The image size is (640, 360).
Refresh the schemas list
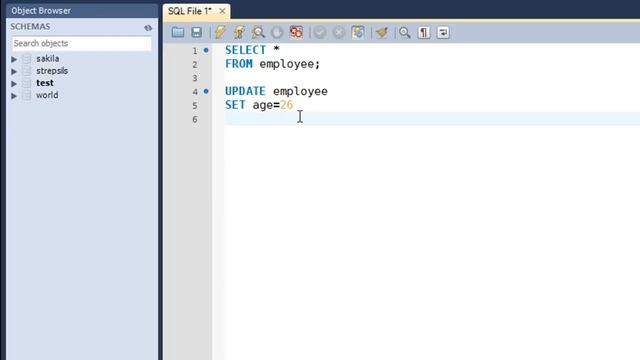point(148,28)
